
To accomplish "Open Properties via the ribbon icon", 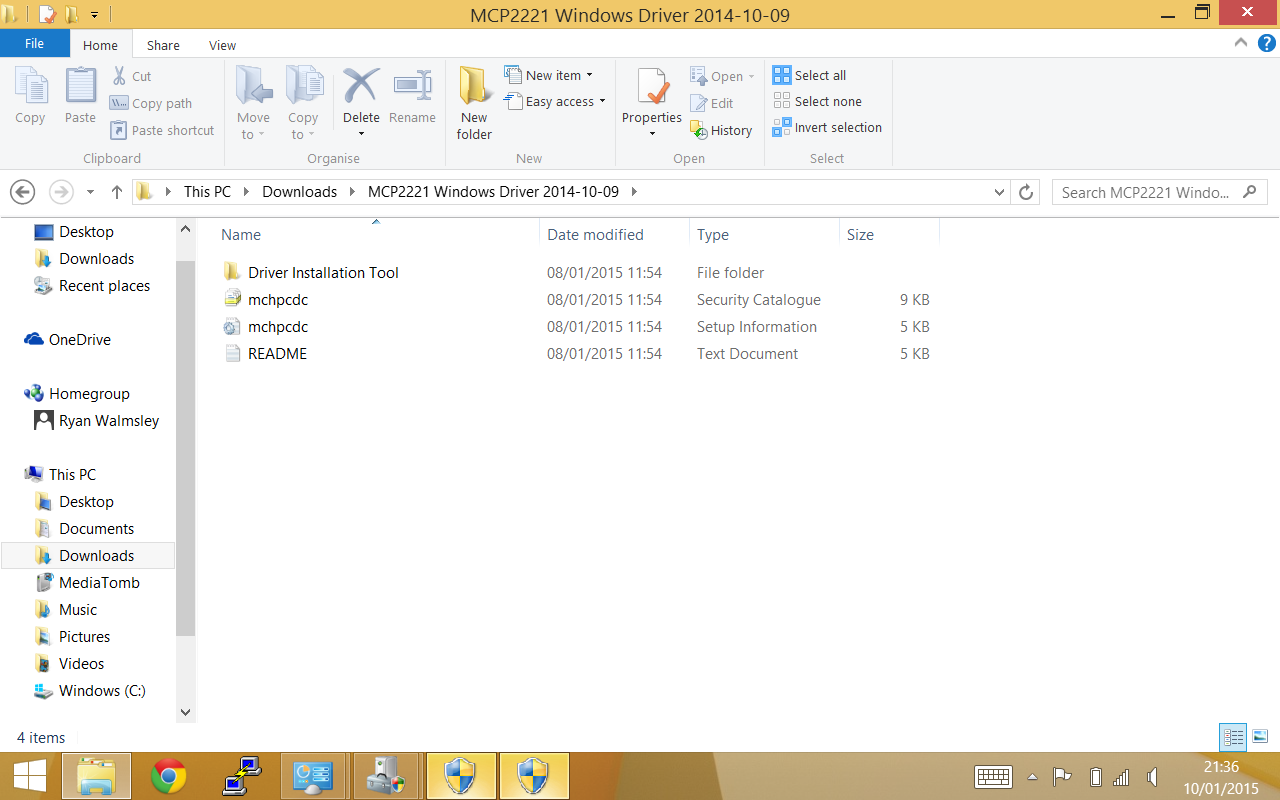I will (651, 95).
